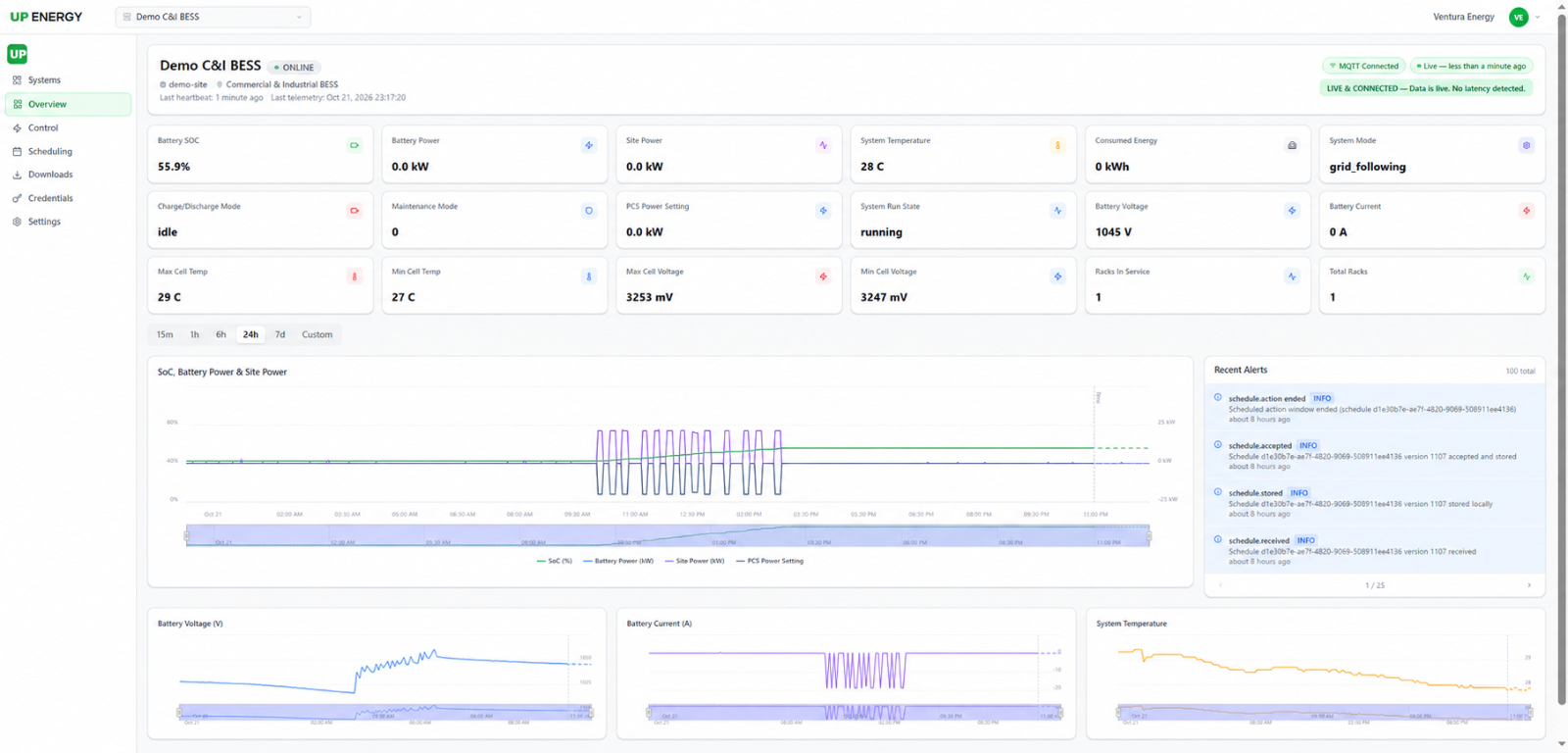Select the 7d time range
This screenshot has height=753, width=1568.
[x=280, y=334]
